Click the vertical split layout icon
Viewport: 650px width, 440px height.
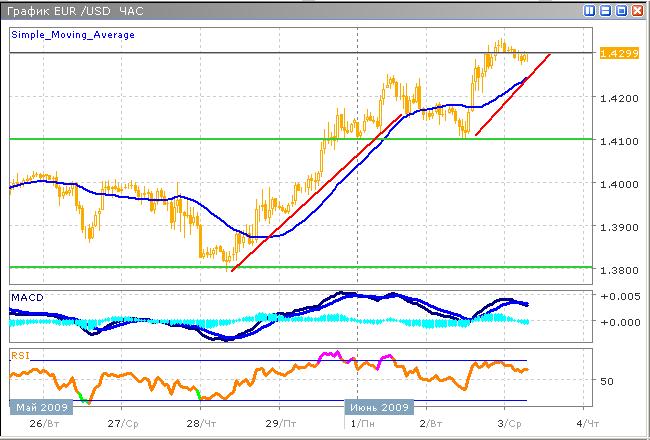coord(591,11)
